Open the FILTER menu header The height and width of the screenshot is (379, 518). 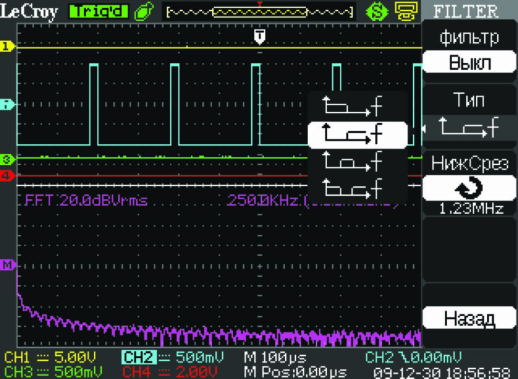click(466, 11)
